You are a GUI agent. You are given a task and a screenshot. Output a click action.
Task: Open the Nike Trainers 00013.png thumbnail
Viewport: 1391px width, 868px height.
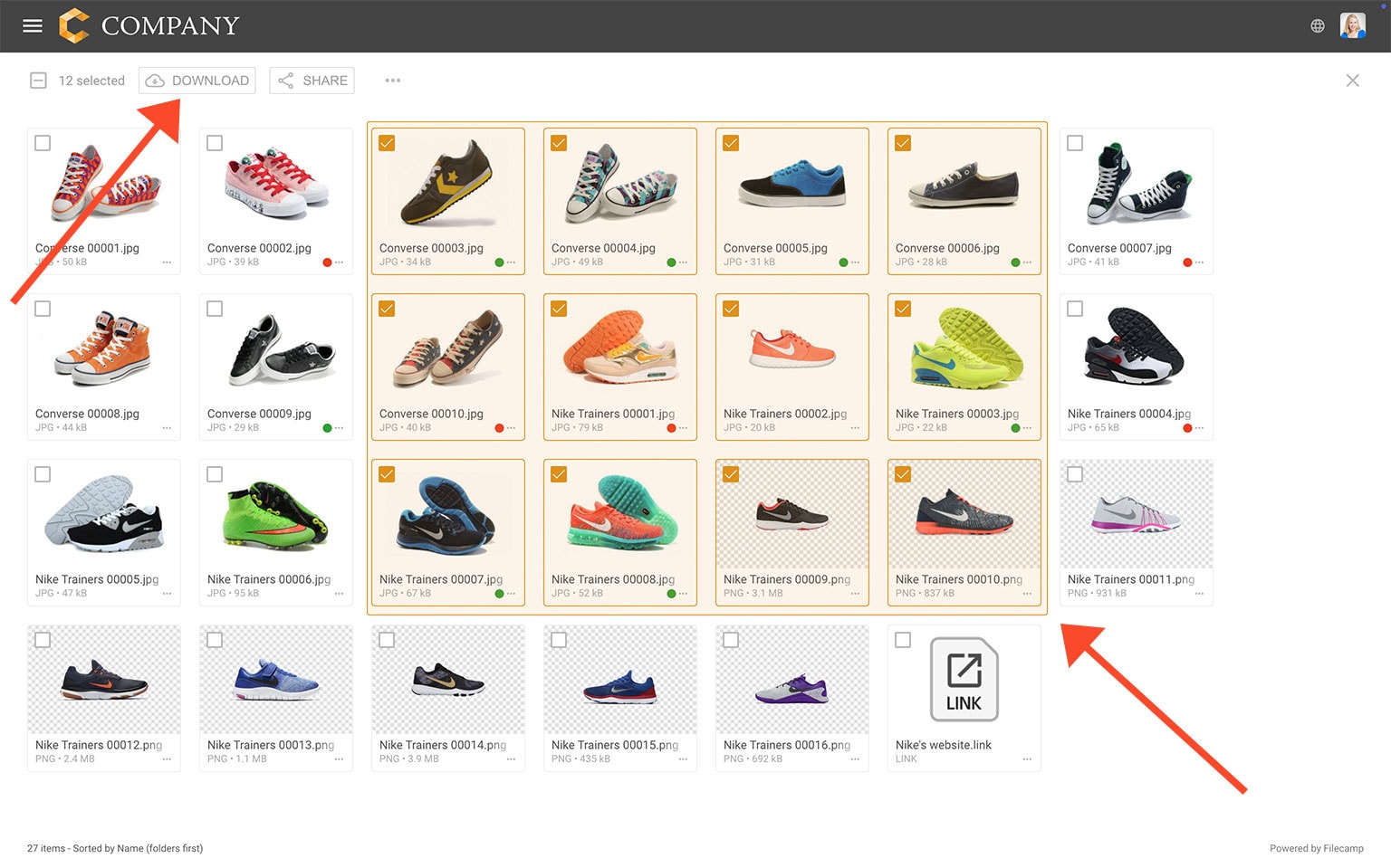click(276, 681)
